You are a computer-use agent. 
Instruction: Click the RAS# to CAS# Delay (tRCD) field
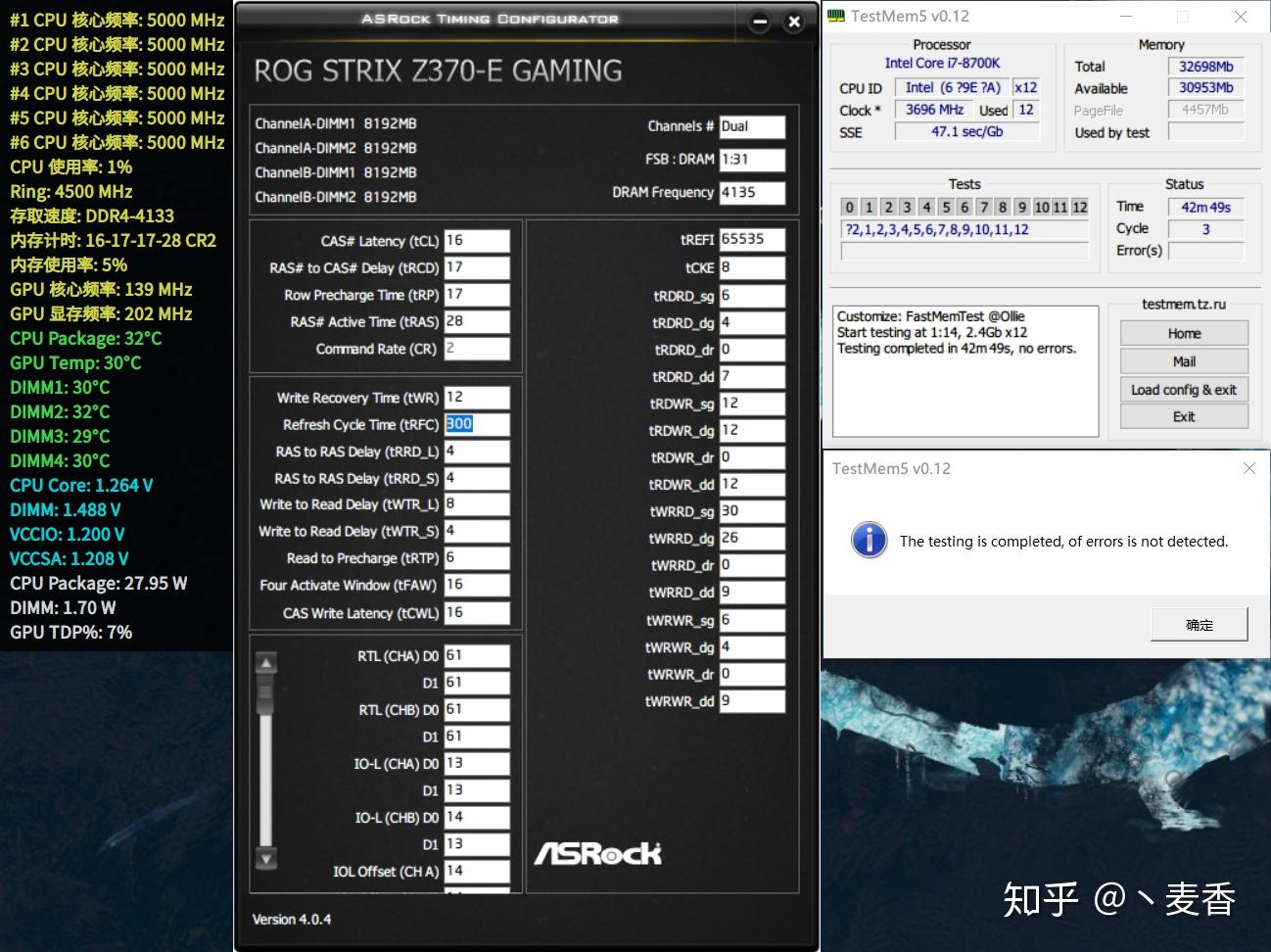tap(477, 267)
